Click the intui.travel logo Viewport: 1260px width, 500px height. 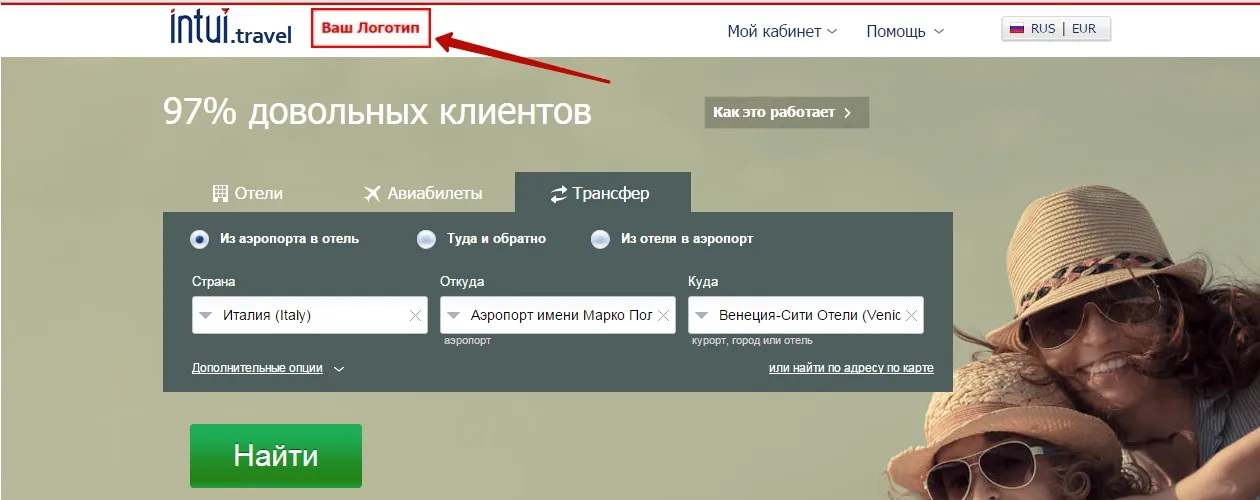coord(231,28)
